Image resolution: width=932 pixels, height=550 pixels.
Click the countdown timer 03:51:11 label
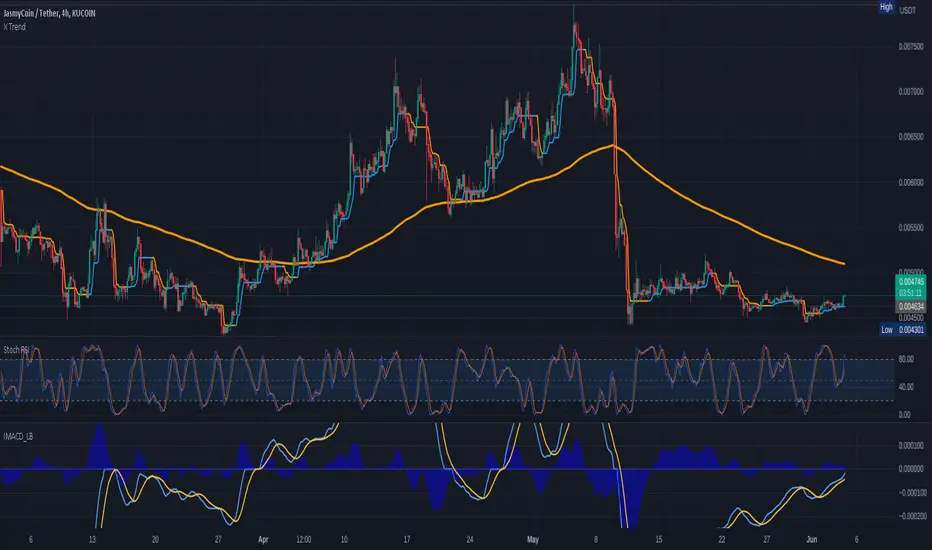[911, 293]
